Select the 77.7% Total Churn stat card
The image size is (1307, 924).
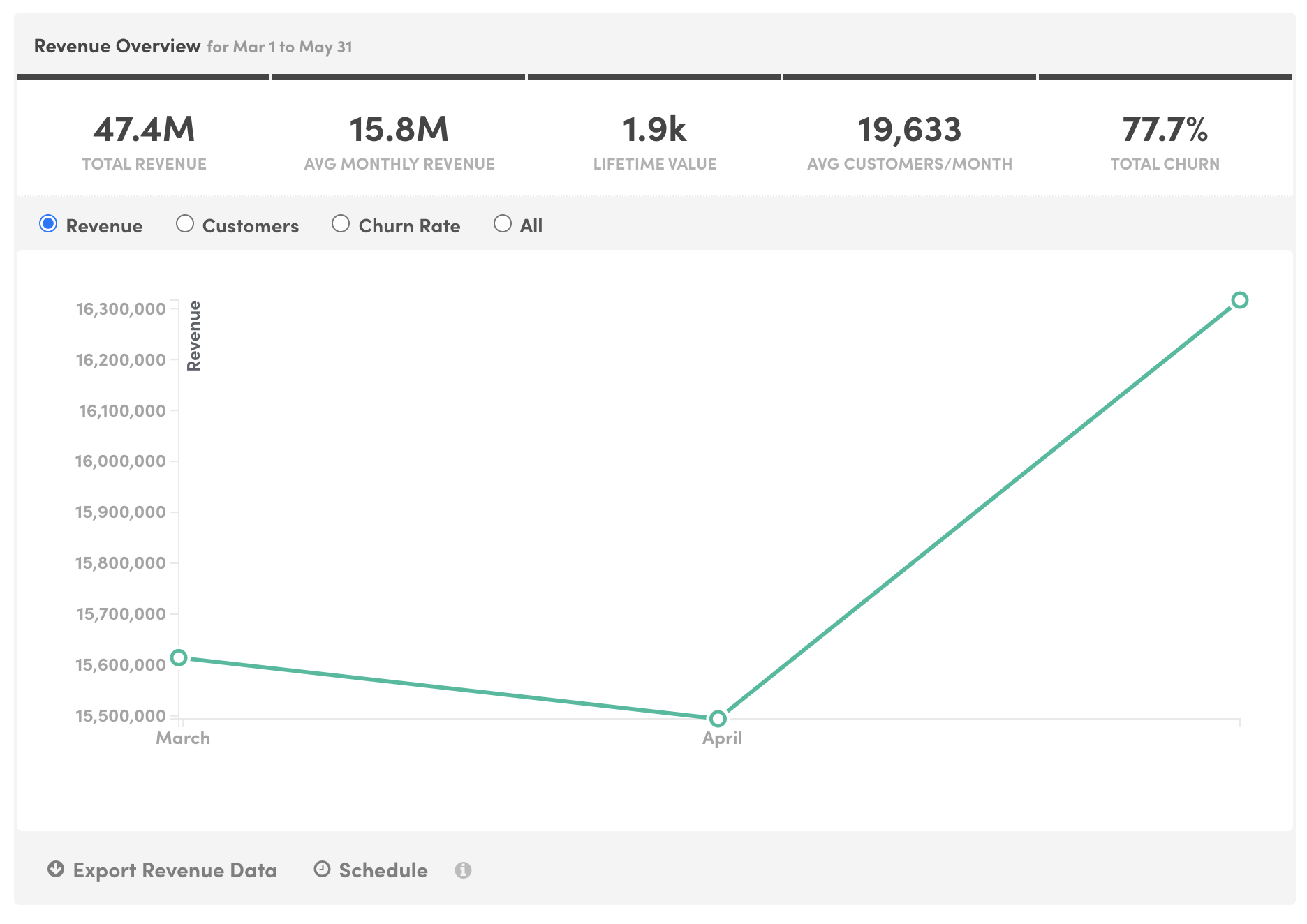(1165, 140)
